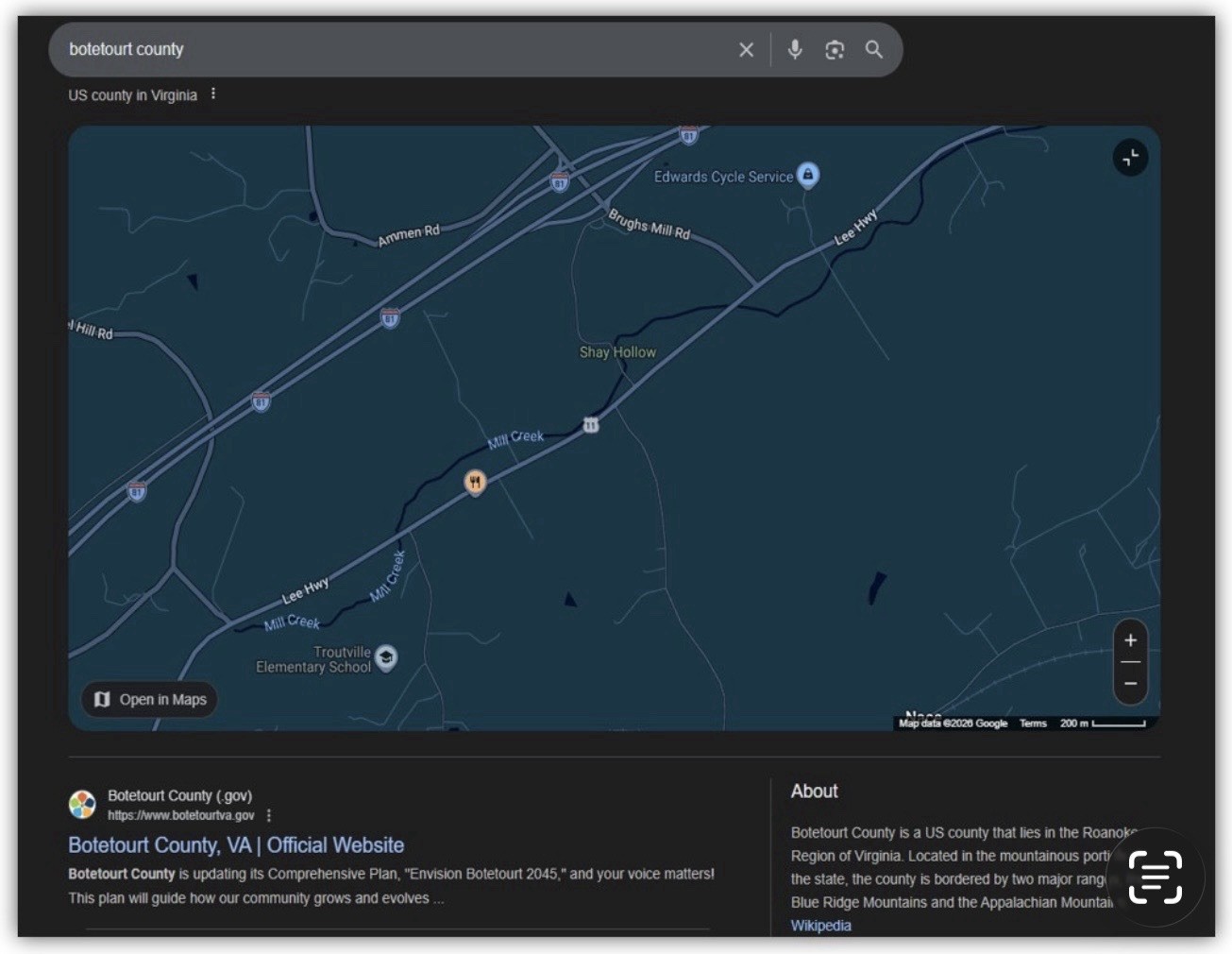Image resolution: width=1232 pixels, height=954 pixels.
Task: Clear the search box with the X icon
Action: [x=746, y=49]
